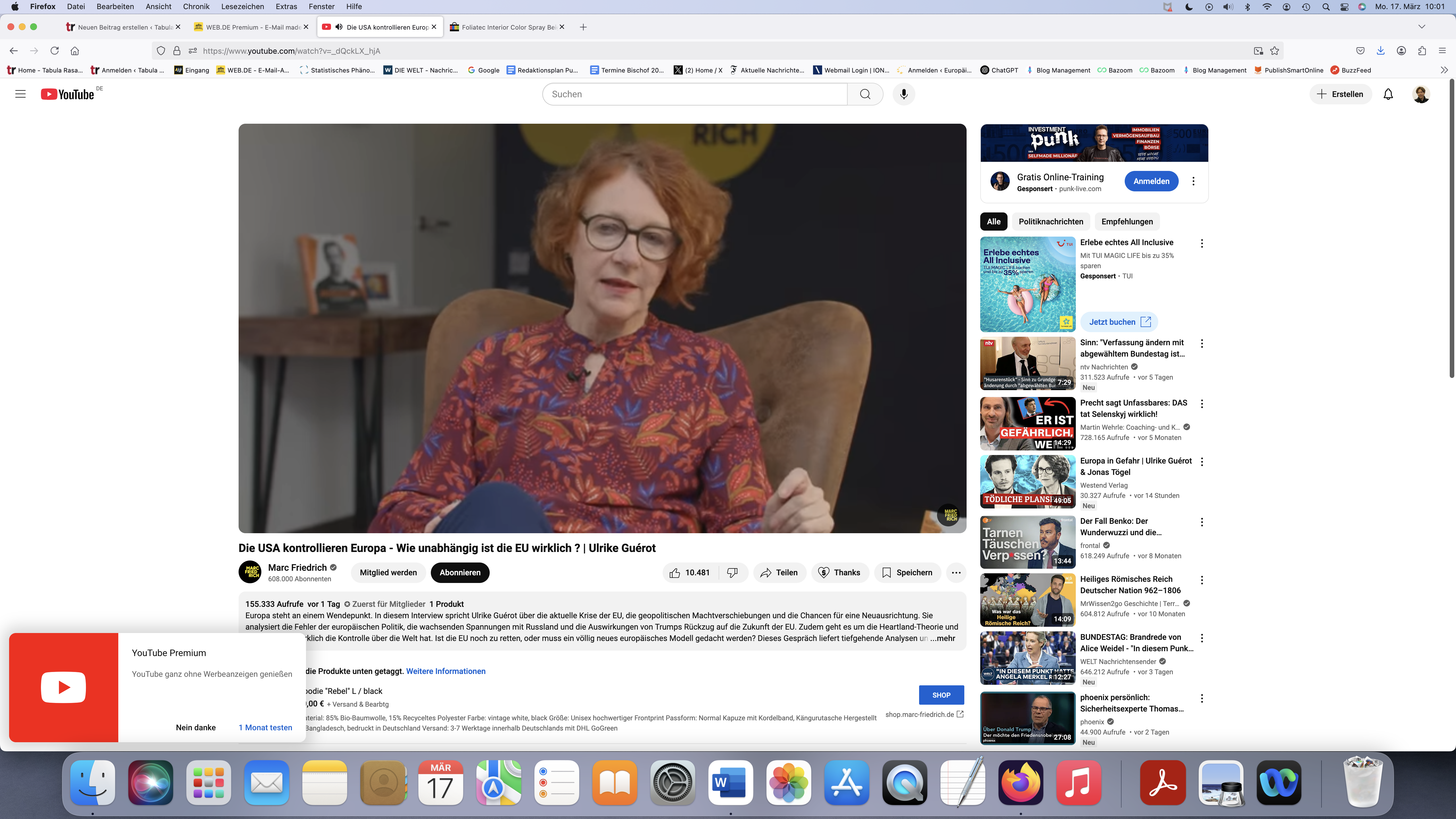Bookmark this page with the star icon
Image resolution: width=1456 pixels, height=819 pixels.
pos(1275,51)
